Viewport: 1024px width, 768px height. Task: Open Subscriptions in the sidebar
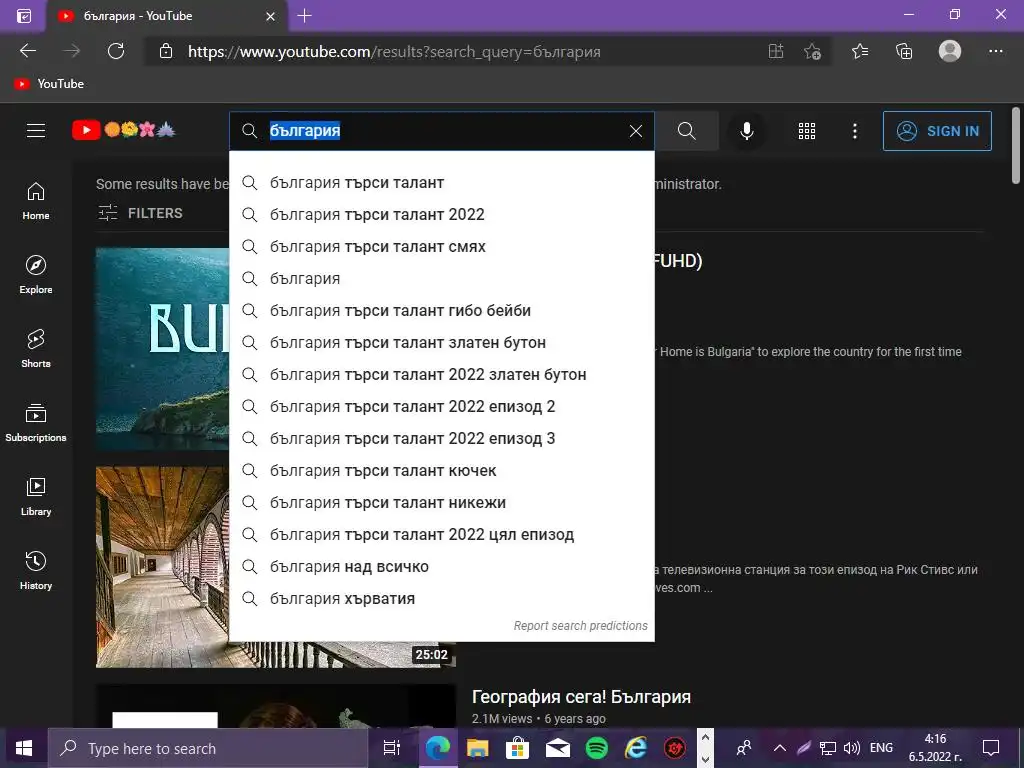(x=36, y=423)
